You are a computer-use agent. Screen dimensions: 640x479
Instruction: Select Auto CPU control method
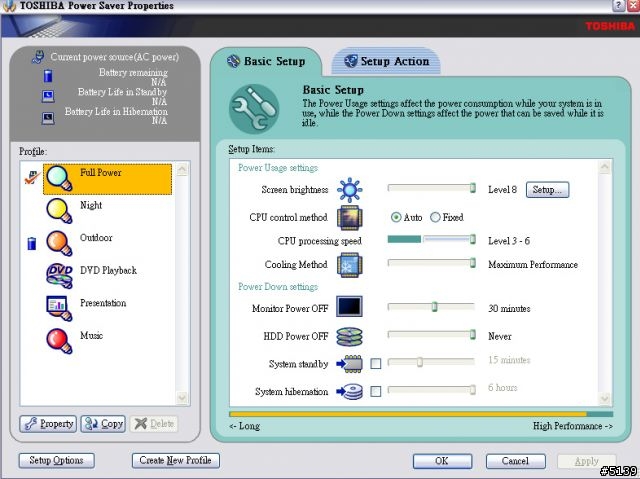coord(396,217)
